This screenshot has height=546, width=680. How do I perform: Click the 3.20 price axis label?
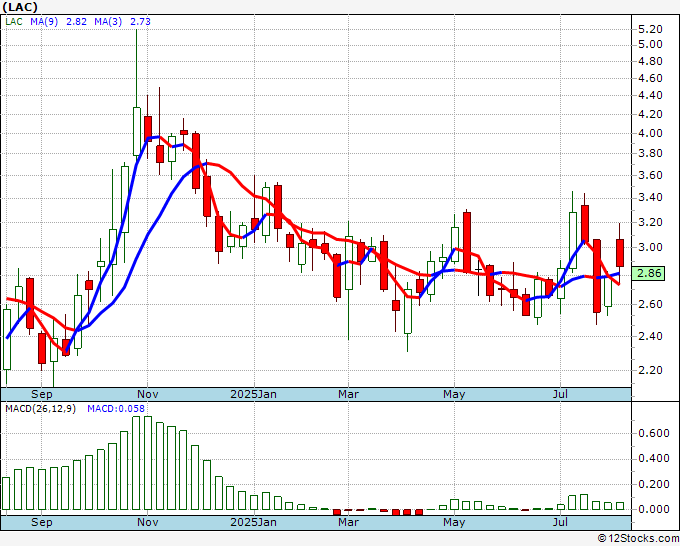(651, 222)
